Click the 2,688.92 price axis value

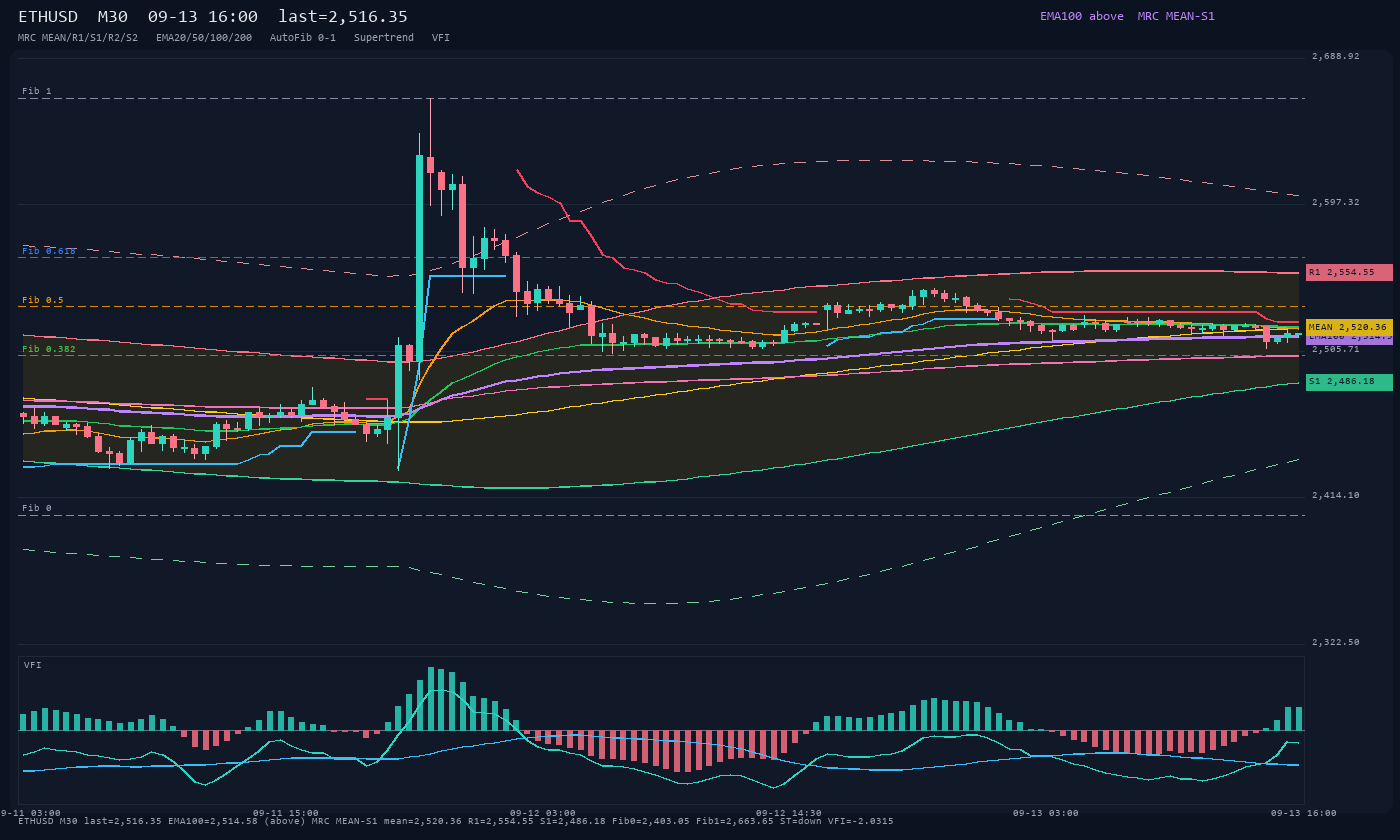(1336, 56)
